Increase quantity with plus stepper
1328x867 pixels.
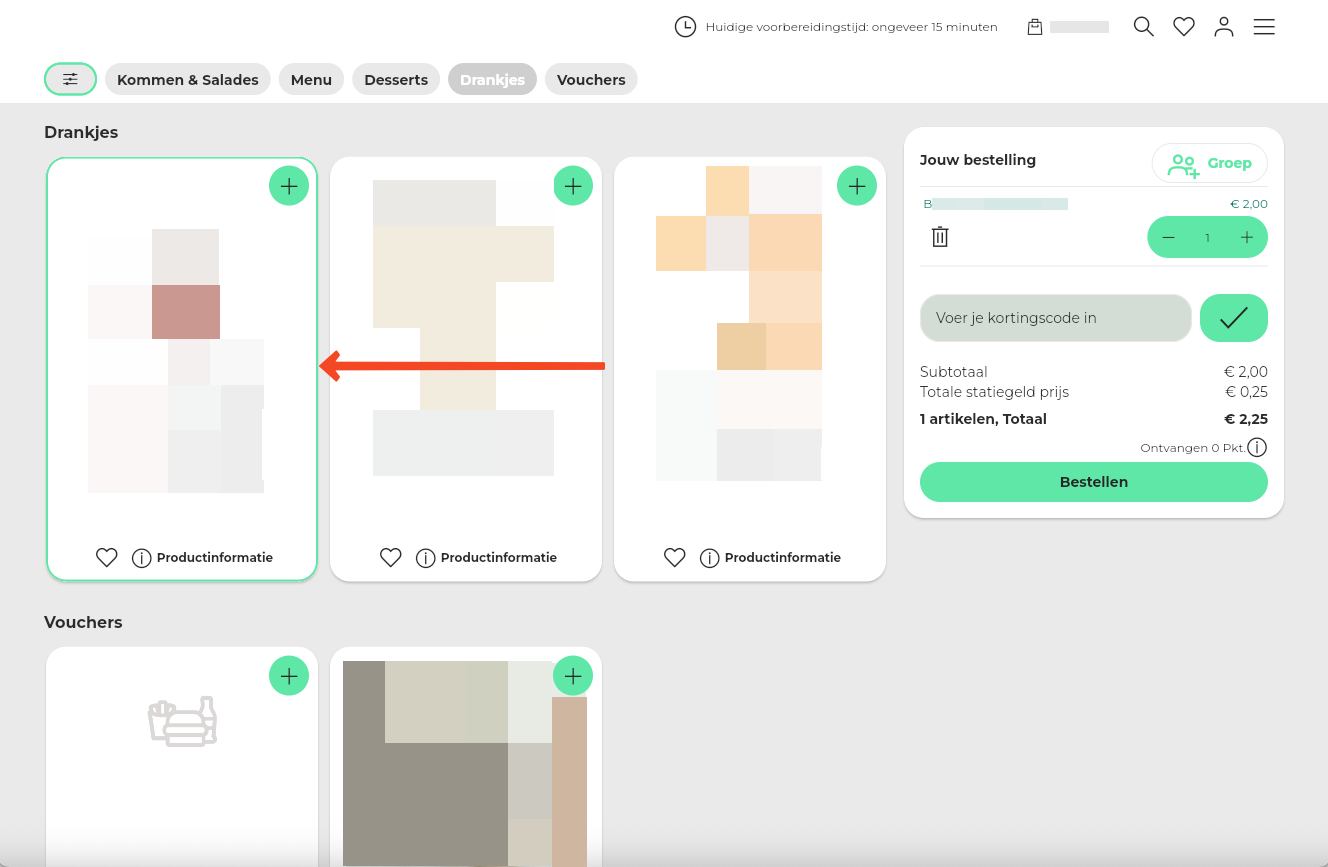(1246, 238)
